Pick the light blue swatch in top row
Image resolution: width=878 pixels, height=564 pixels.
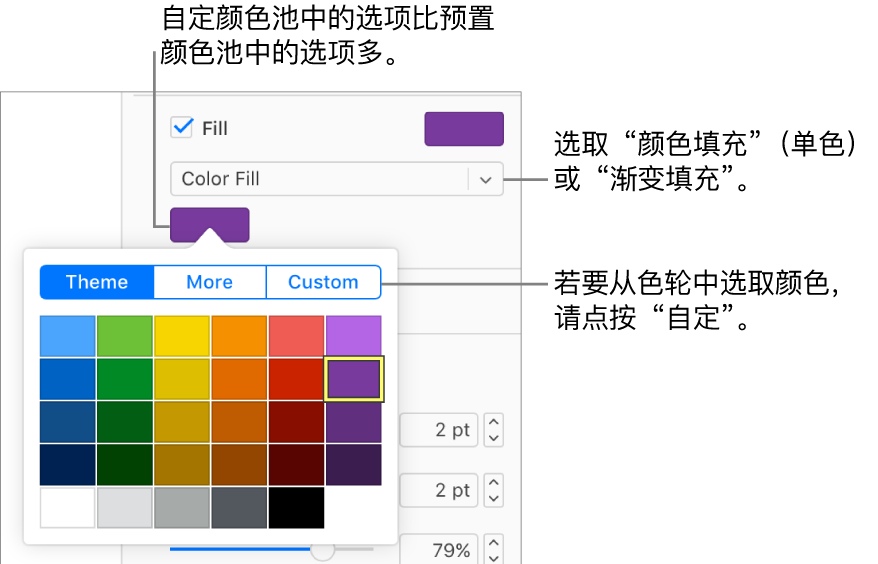[67, 336]
